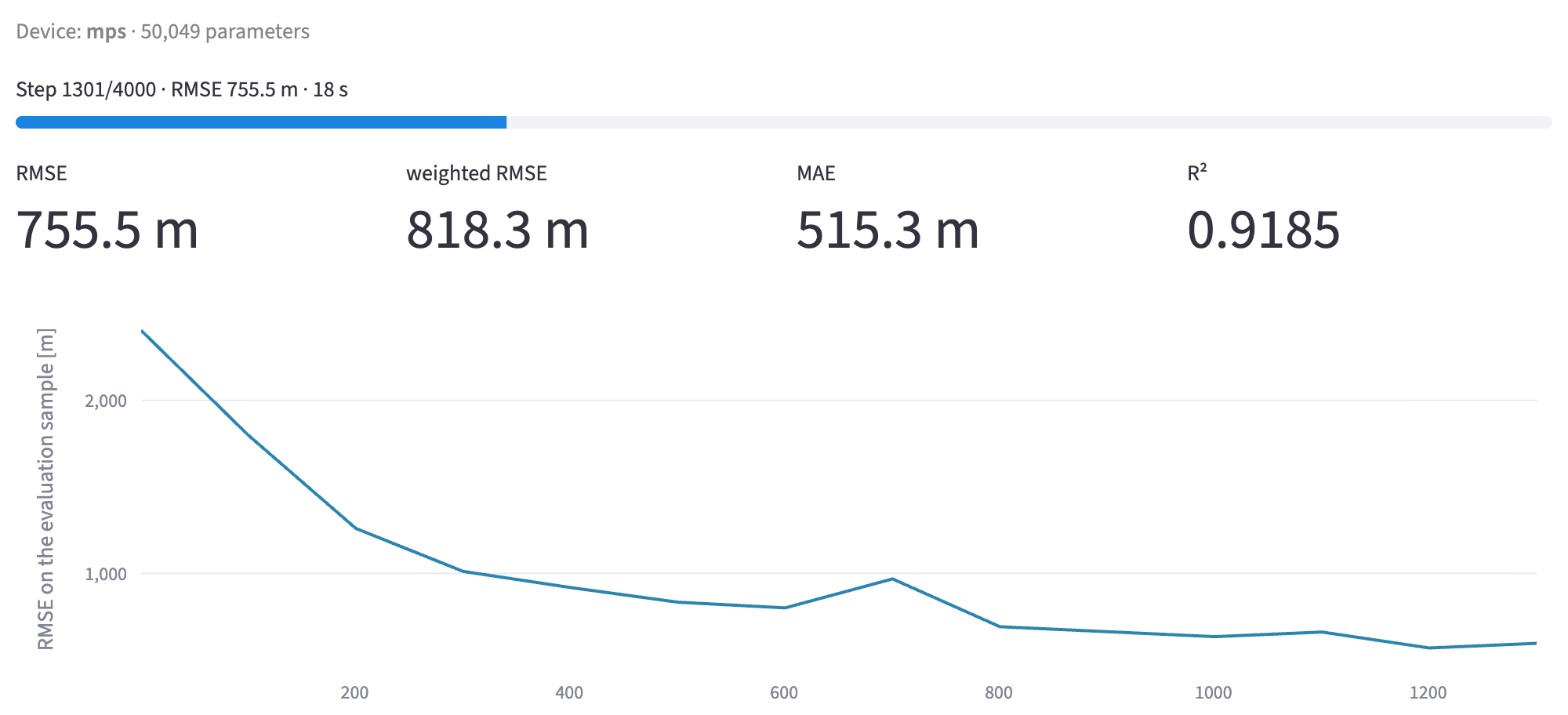The image size is (1568, 715).
Task: Click the chart's y-axis title text
Action: (x=45, y=488)
